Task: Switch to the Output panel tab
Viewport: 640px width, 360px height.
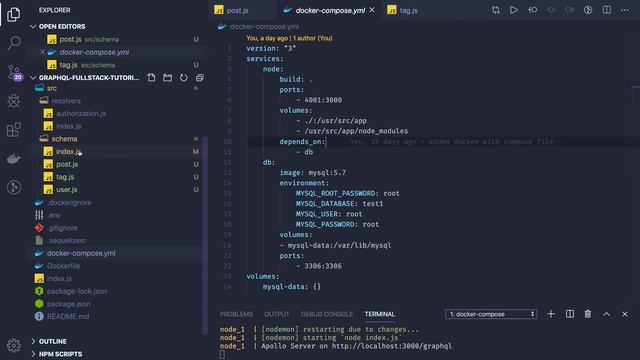Action: (277, 314)
